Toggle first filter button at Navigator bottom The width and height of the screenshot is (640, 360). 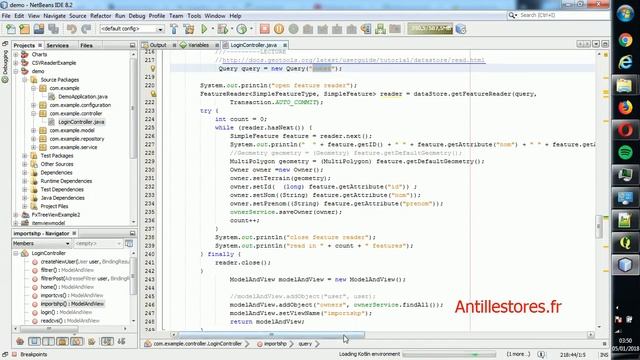[20, 341]
